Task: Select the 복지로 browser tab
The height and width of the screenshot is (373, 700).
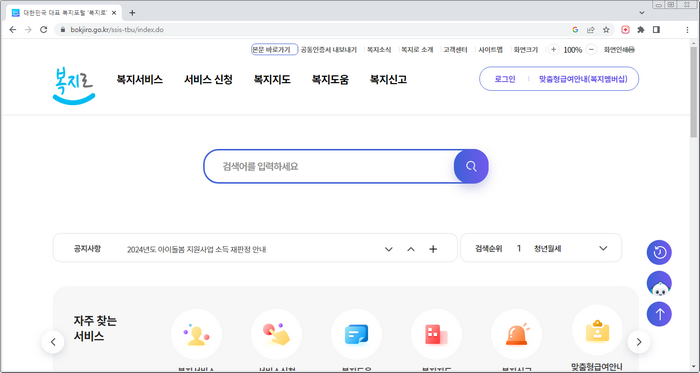Action: (63, 13)
